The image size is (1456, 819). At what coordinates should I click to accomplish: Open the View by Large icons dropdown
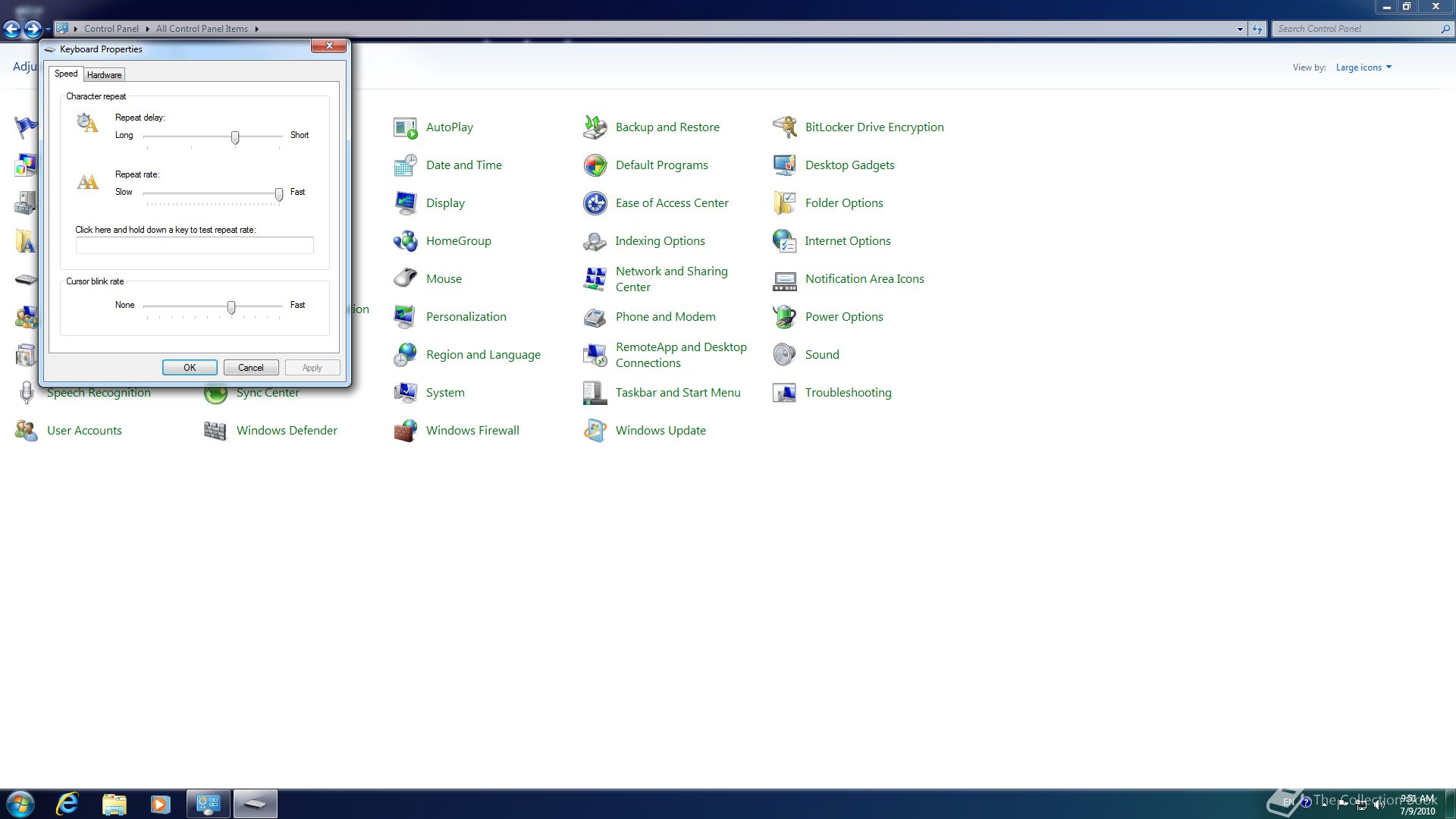tap(1363, 67)
